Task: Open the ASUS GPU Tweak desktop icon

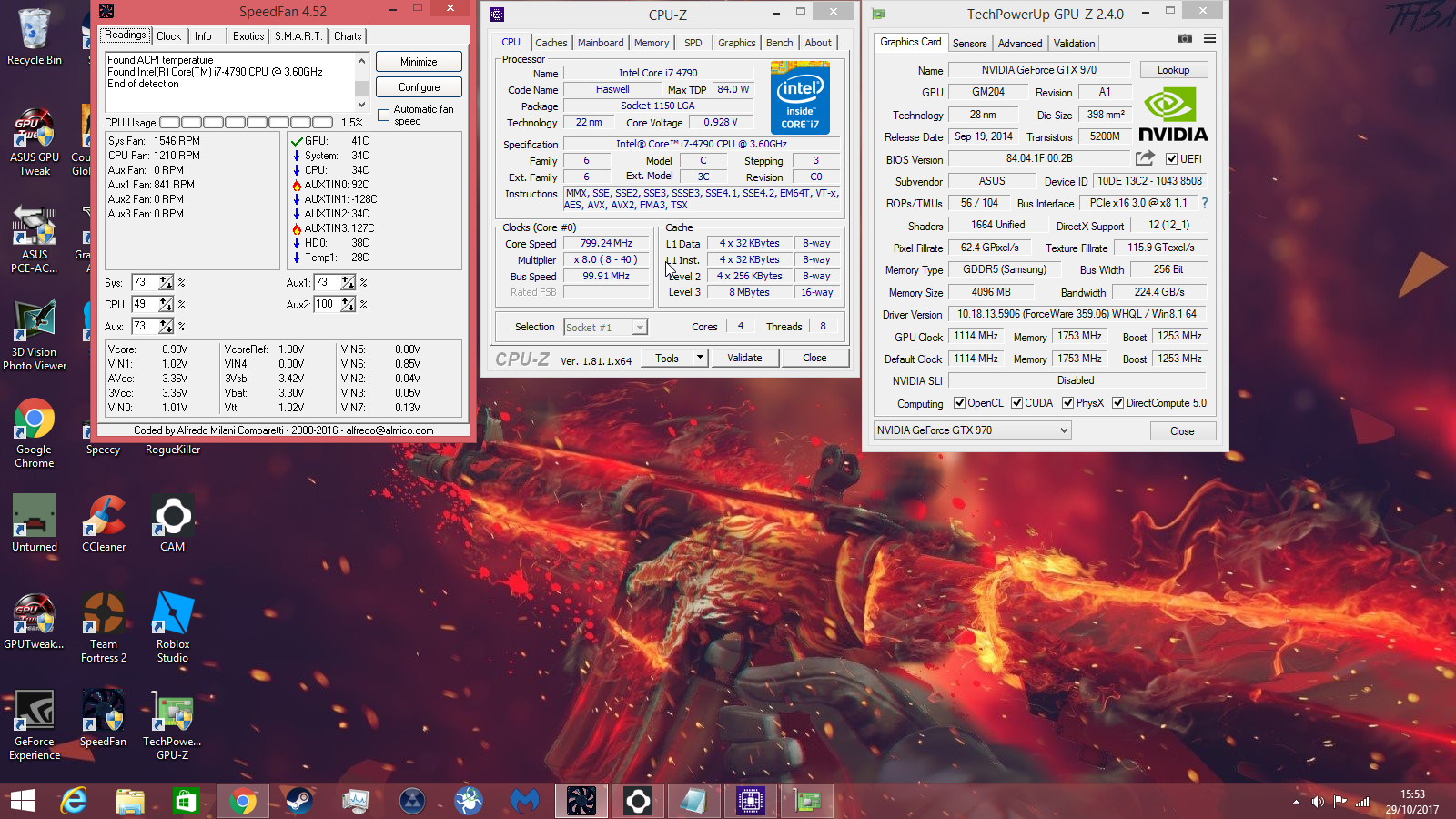Action: tap(35, 141)
